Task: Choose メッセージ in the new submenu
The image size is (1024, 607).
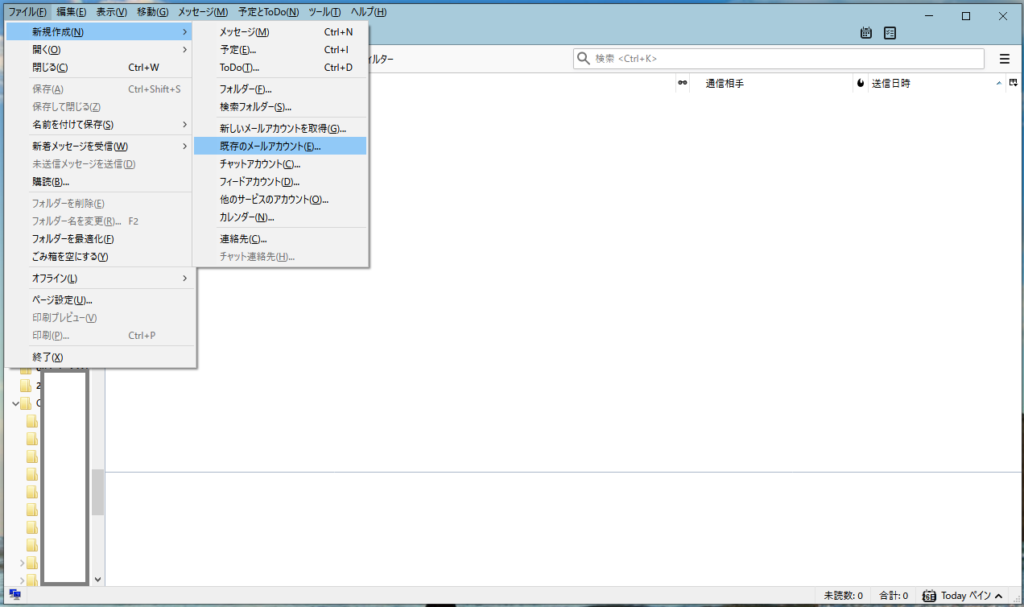Action: (x=244, y=32)
